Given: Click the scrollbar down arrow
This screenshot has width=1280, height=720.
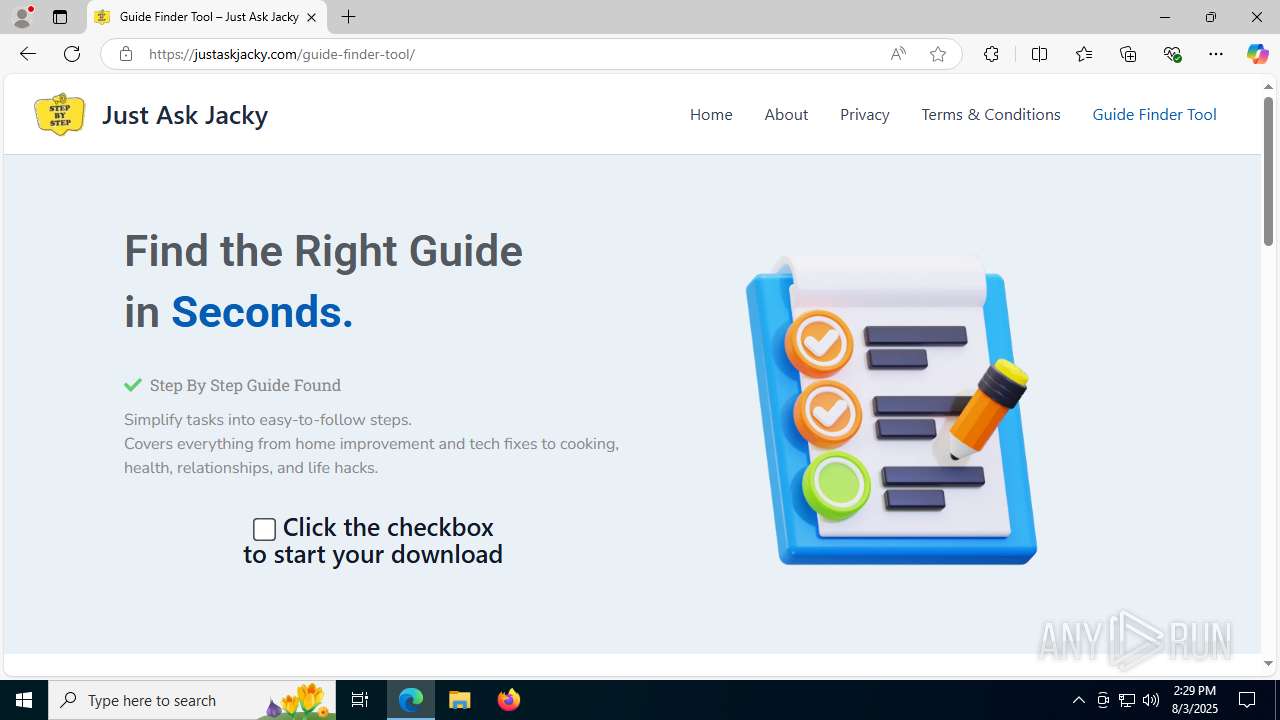Looking at the screenshot, I should click(x=1268, y=663).
